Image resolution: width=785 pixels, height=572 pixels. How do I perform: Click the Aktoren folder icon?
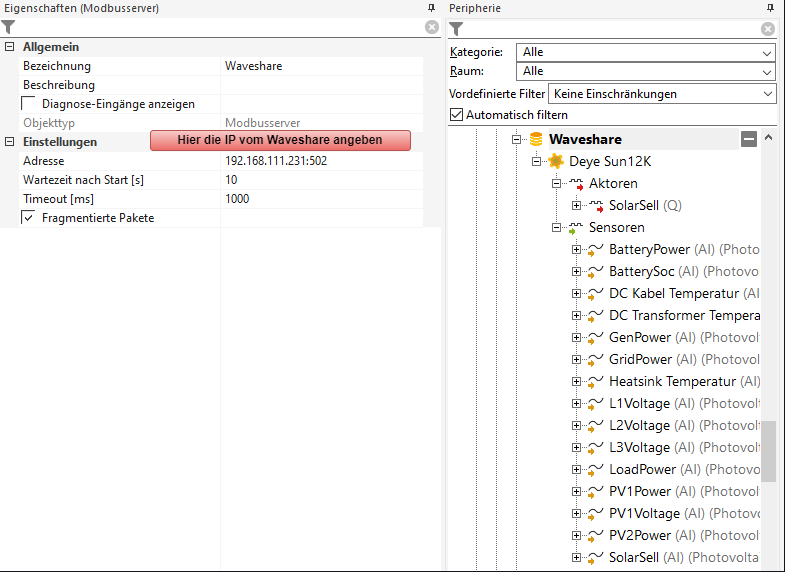click(x=575, y=184)
